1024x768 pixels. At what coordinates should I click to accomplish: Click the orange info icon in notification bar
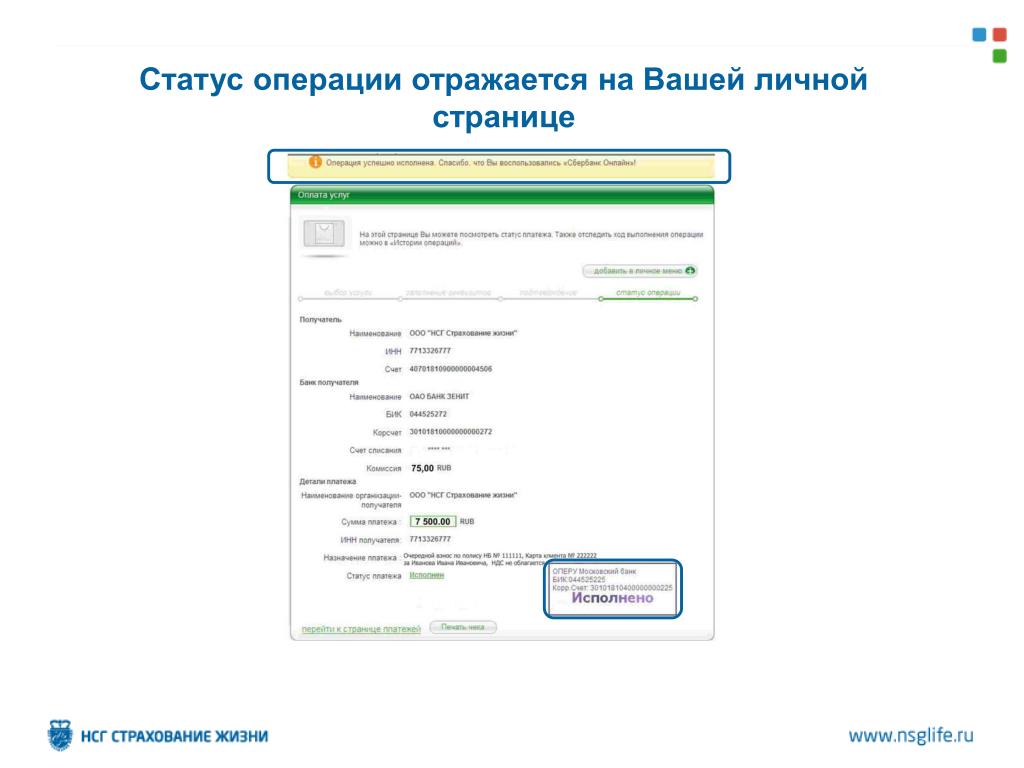coord(315,162)
